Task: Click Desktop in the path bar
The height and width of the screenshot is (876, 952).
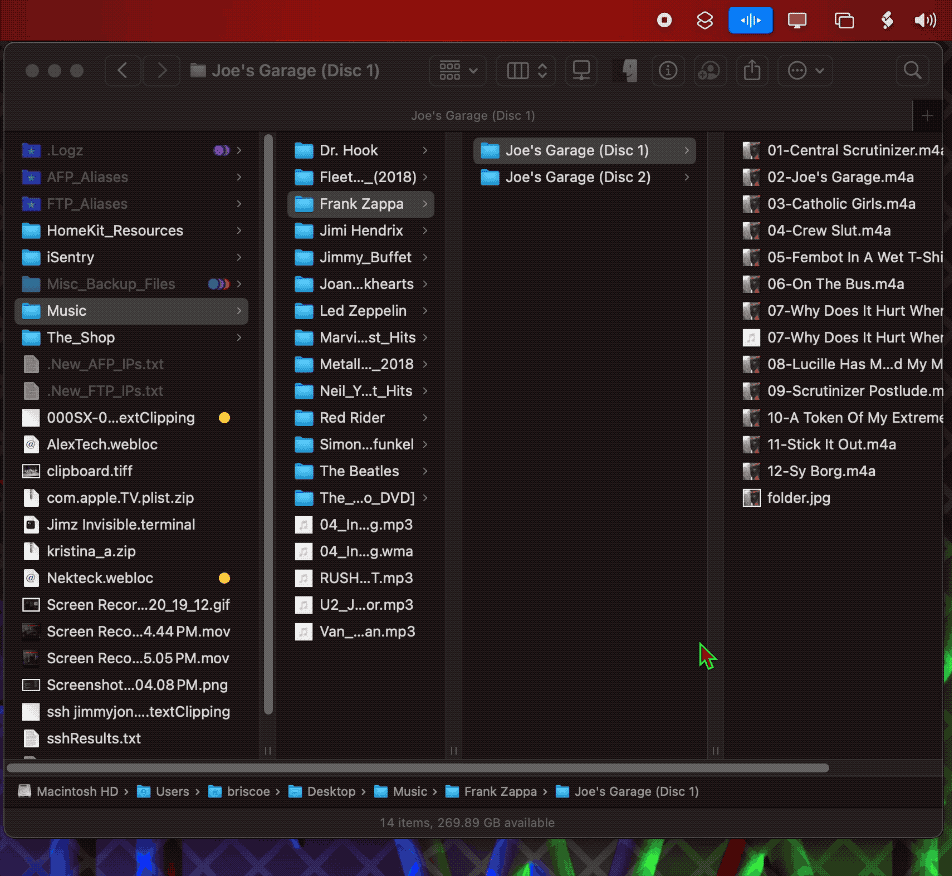Action: click(x=322, y=792)
